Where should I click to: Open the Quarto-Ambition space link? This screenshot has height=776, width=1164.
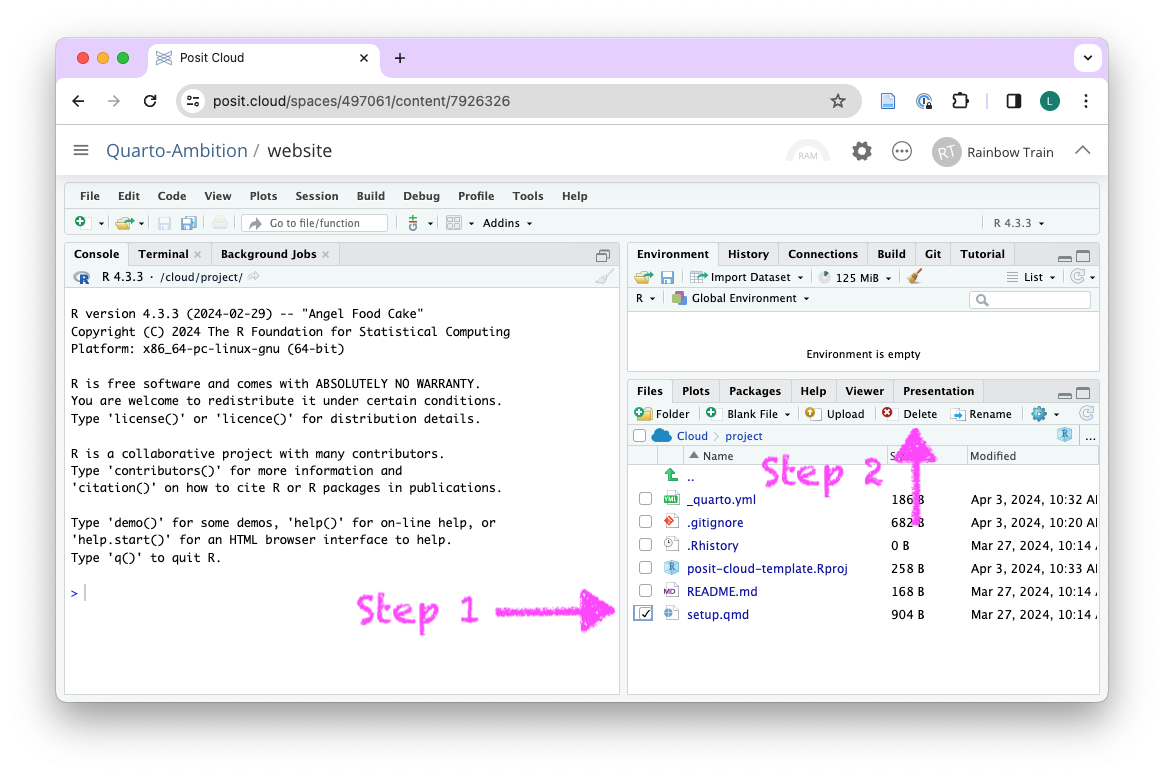(177, 151)
